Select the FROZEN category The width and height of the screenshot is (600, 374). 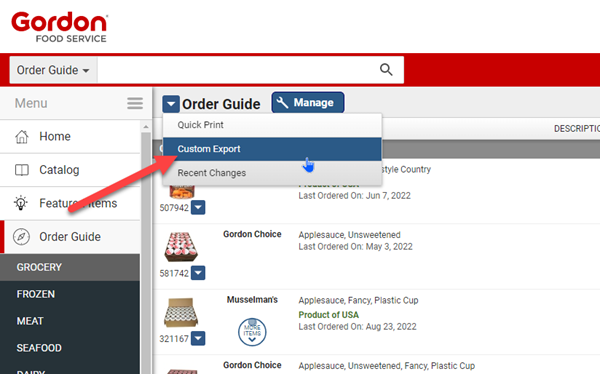[70, 294]
